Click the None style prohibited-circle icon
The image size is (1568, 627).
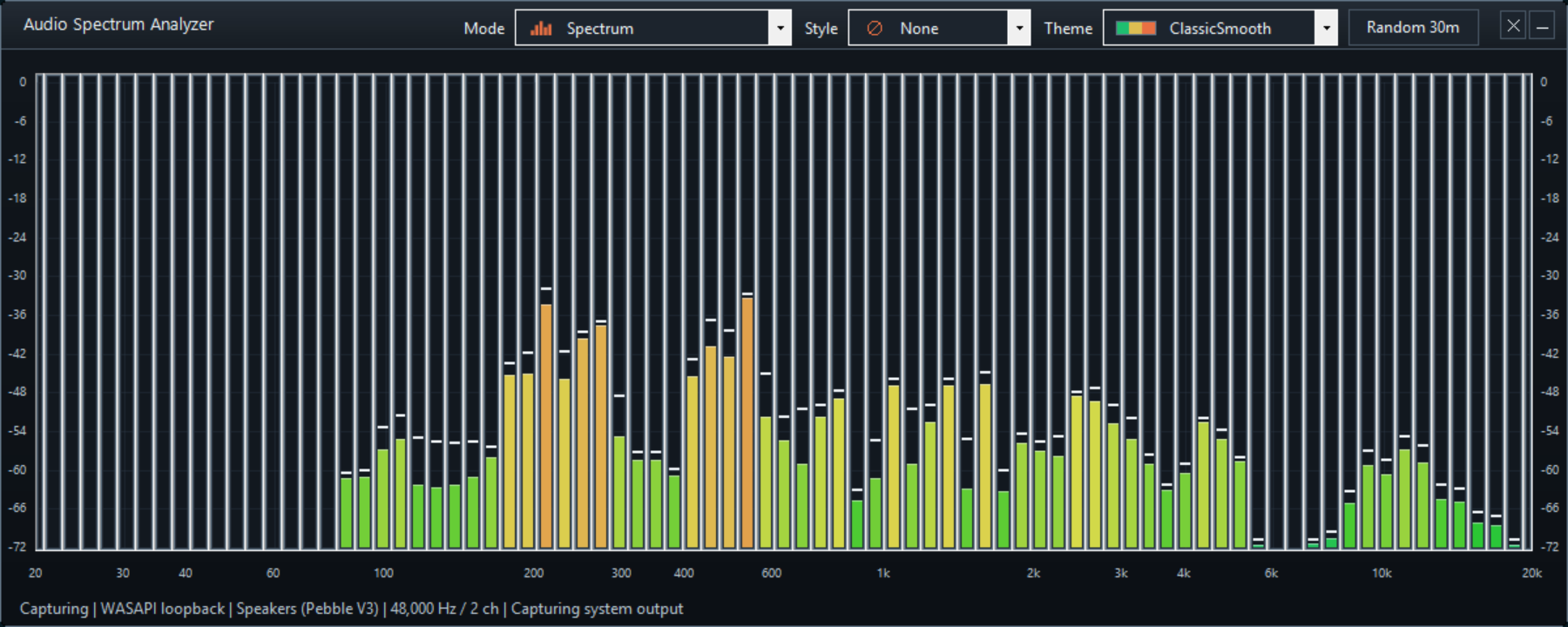click(x=875, y=29)
